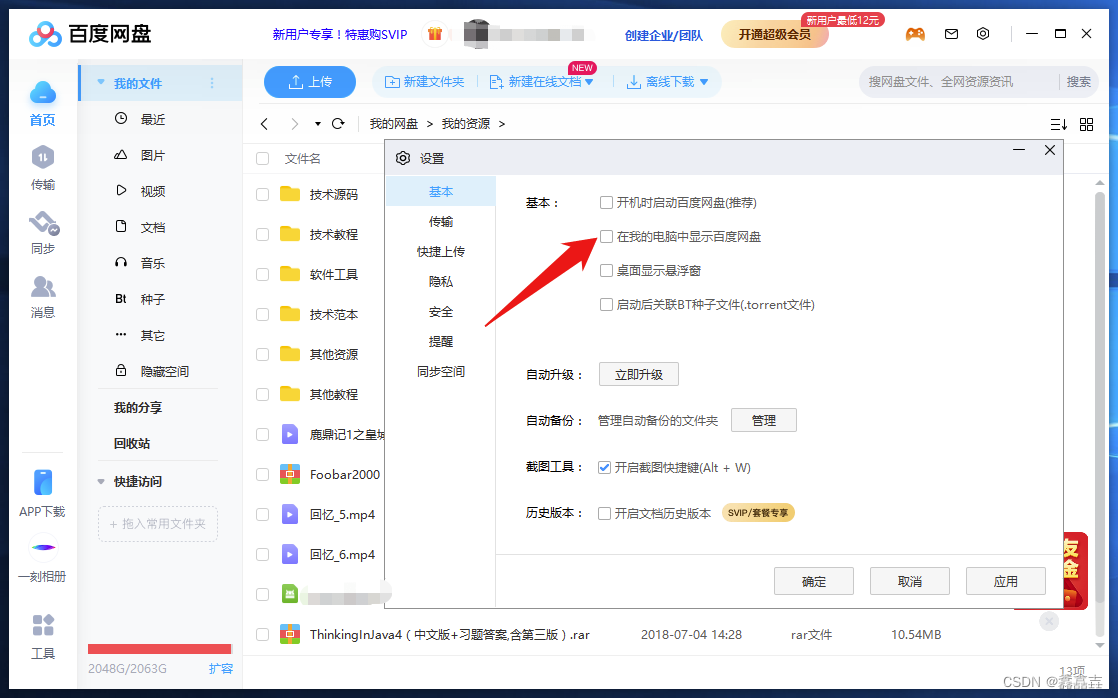
Task: Switch to the 传输 settings tab
Action: [441, 222]
